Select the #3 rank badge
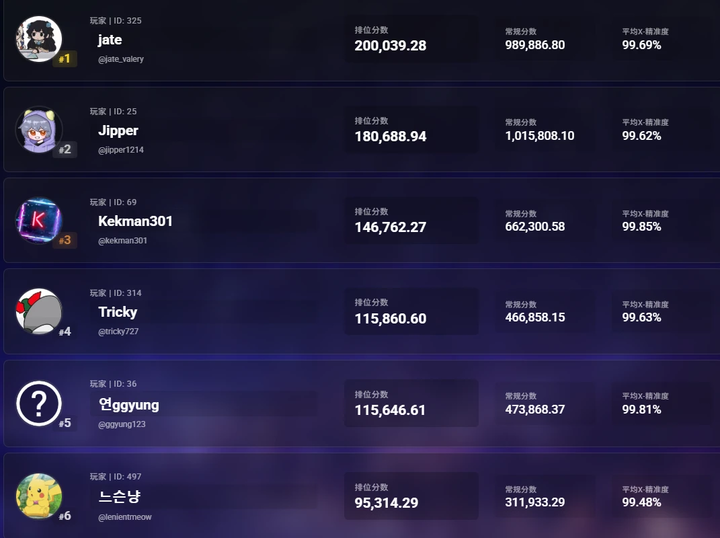 click(x=65, y=241)
